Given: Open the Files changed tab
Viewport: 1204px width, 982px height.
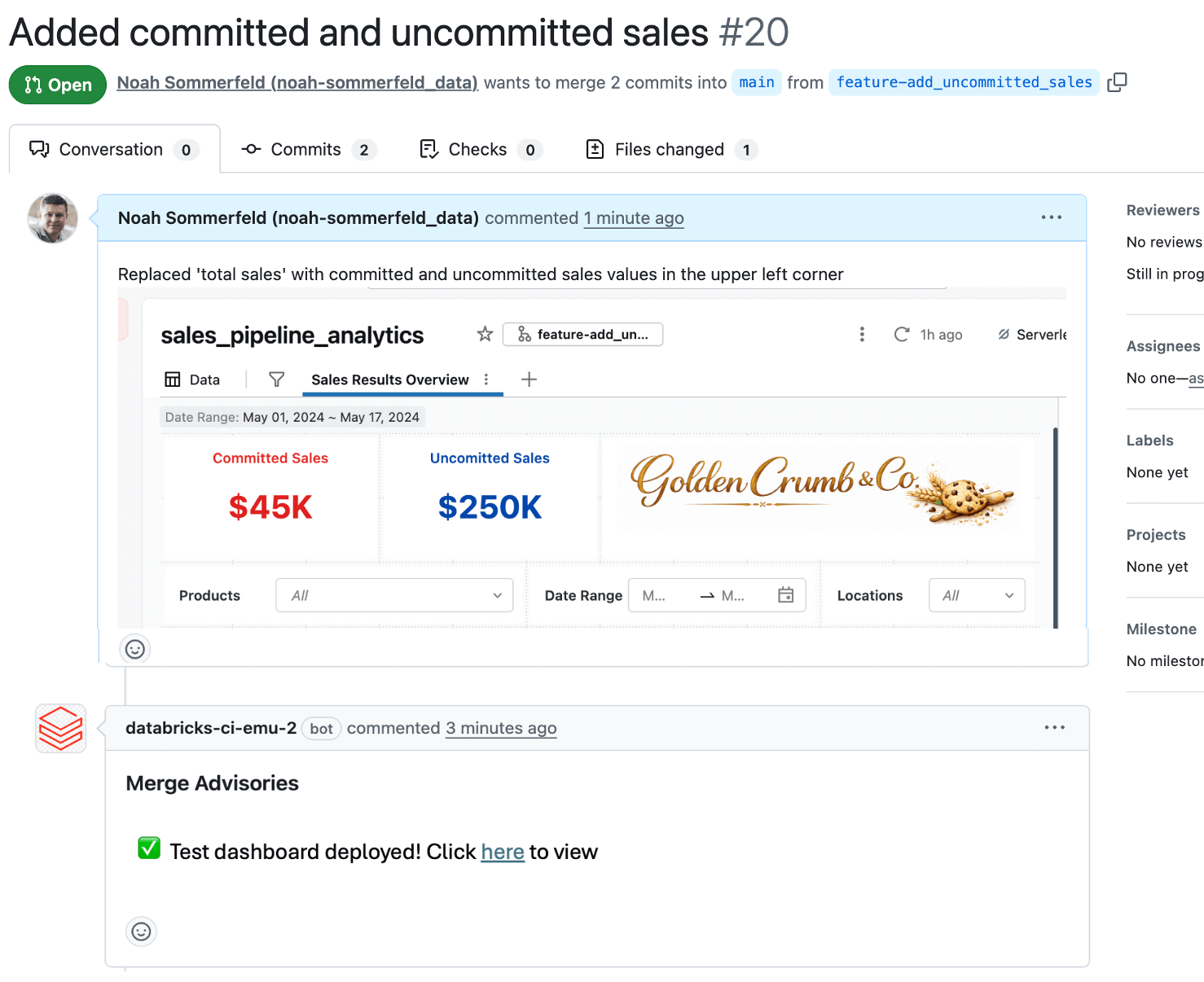Looking at the screenshot, I should 670,150.
